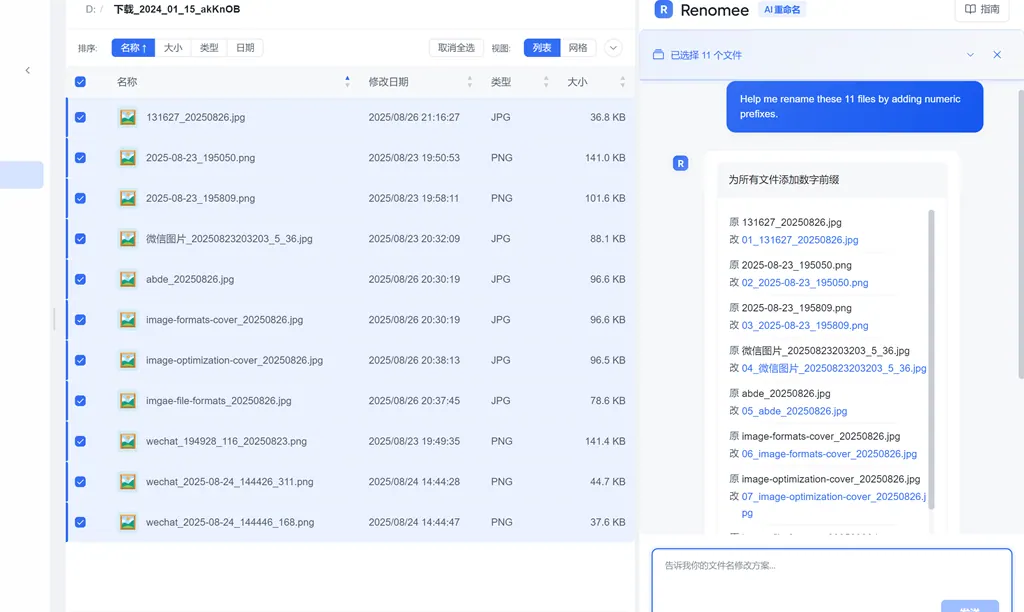
Task: Click the selected files folder icon
Action: (x=658, y=55)
